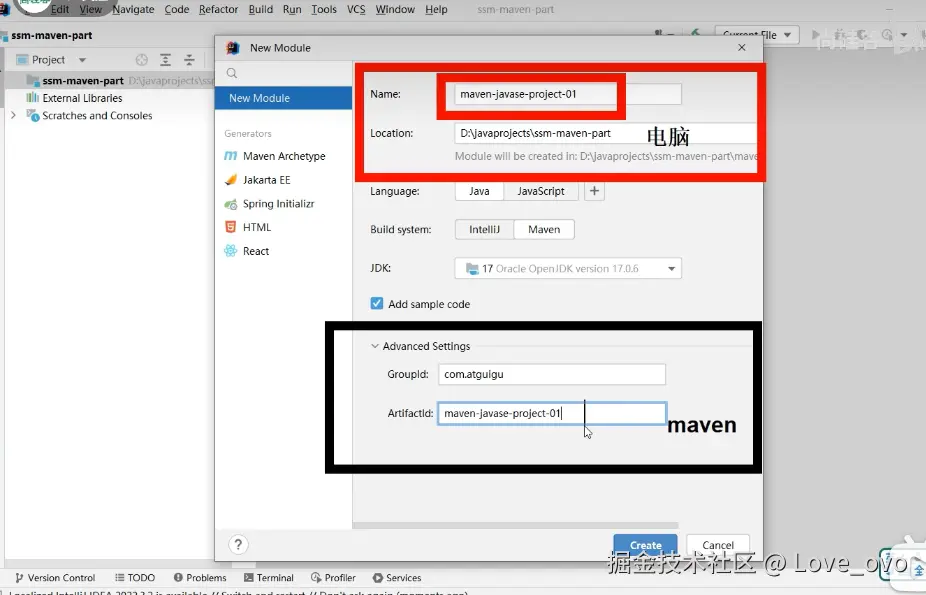The width and height of the screenshot is (926, 595).
Task: Click the horizontal scrollbar in dialog
Action: [516, 525]
